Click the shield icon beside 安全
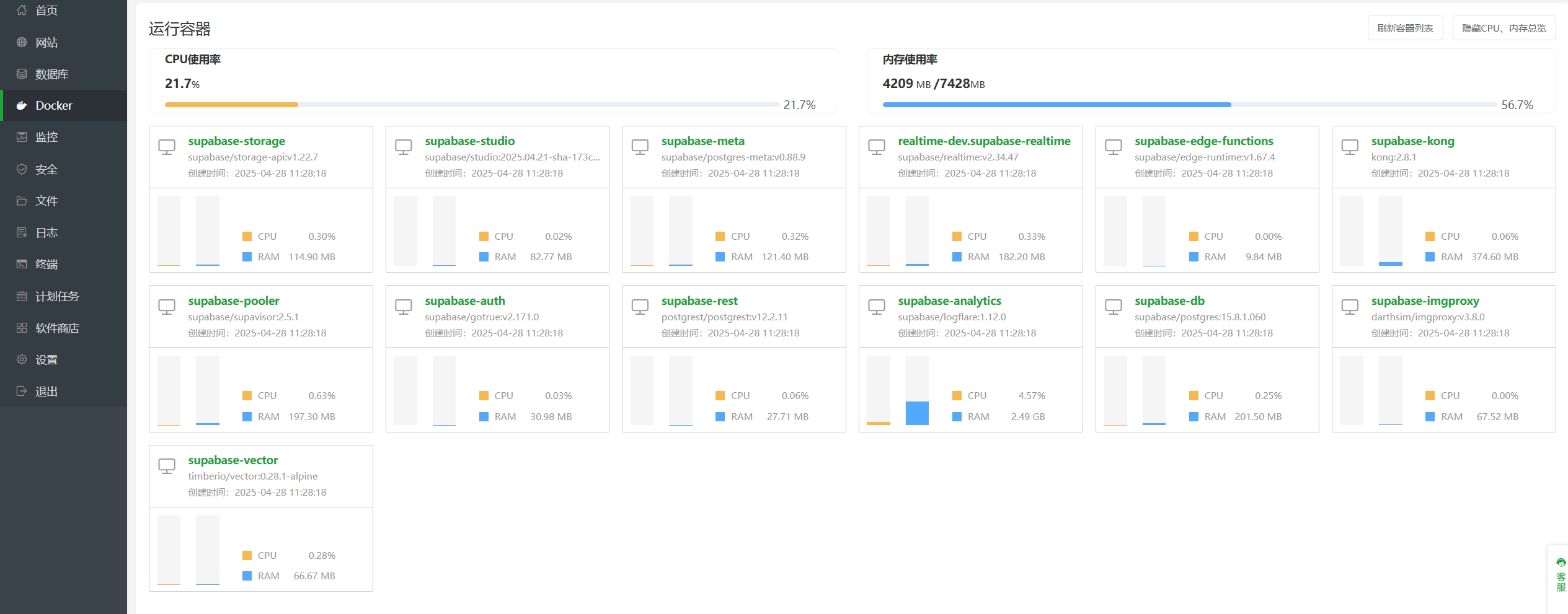The width and height of the screenshot is (1568, 614). (x=22, y=169)
